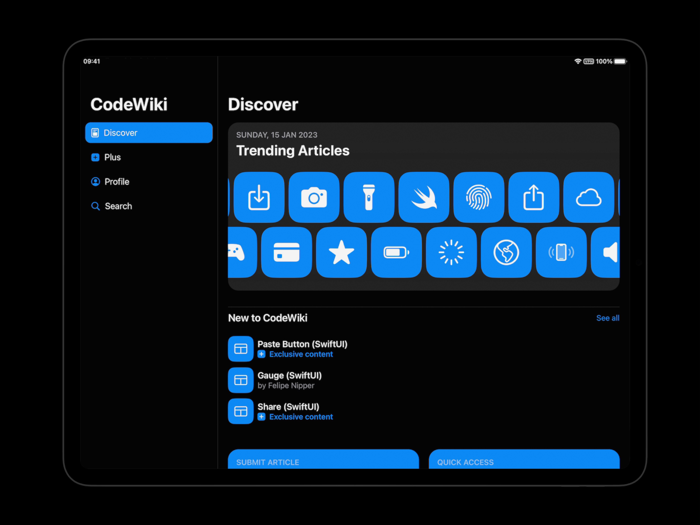
Task: Click the by Felipe Nipper author text
Action: coord(286,385)
